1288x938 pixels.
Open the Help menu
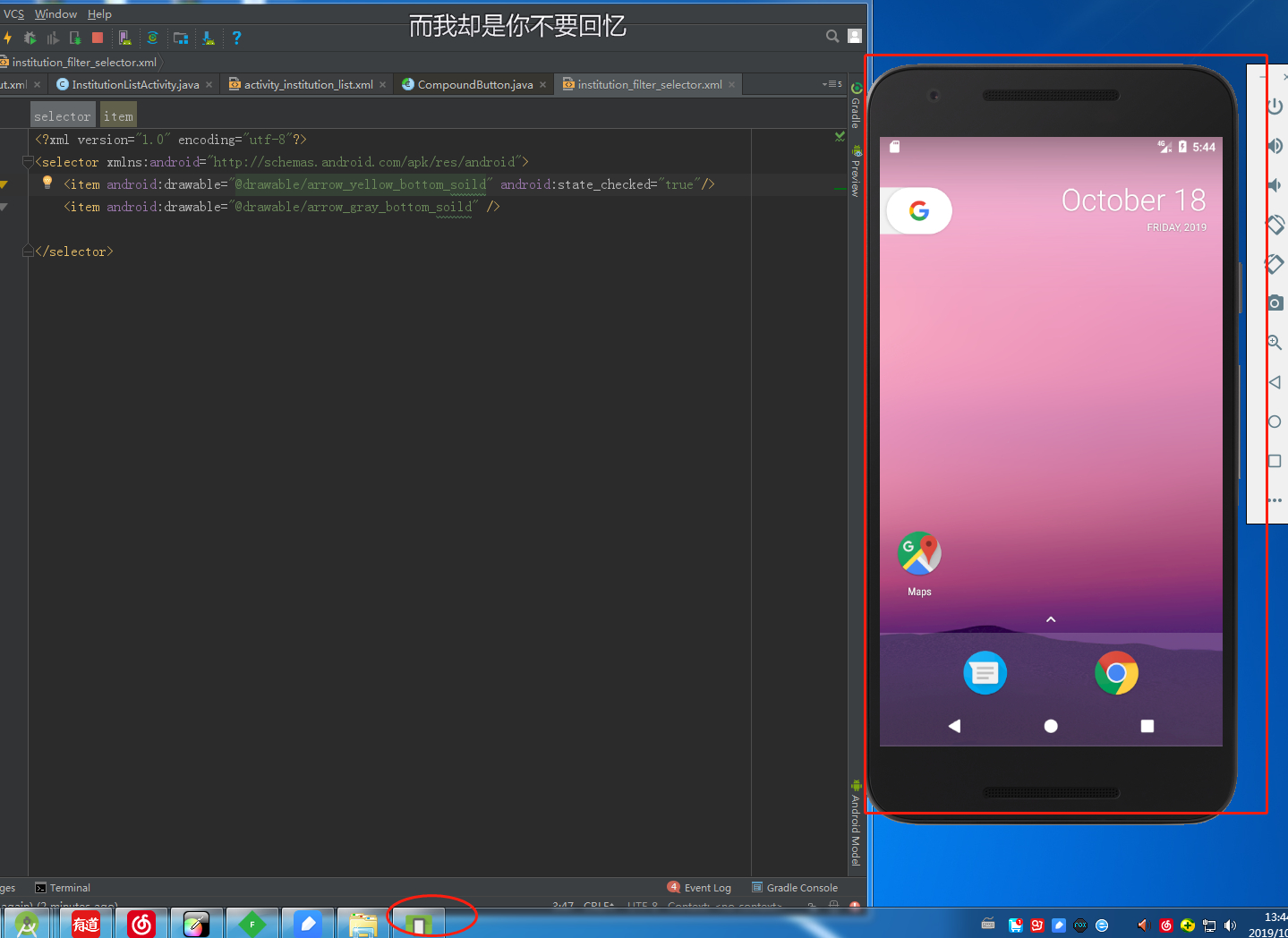(99, 14)
